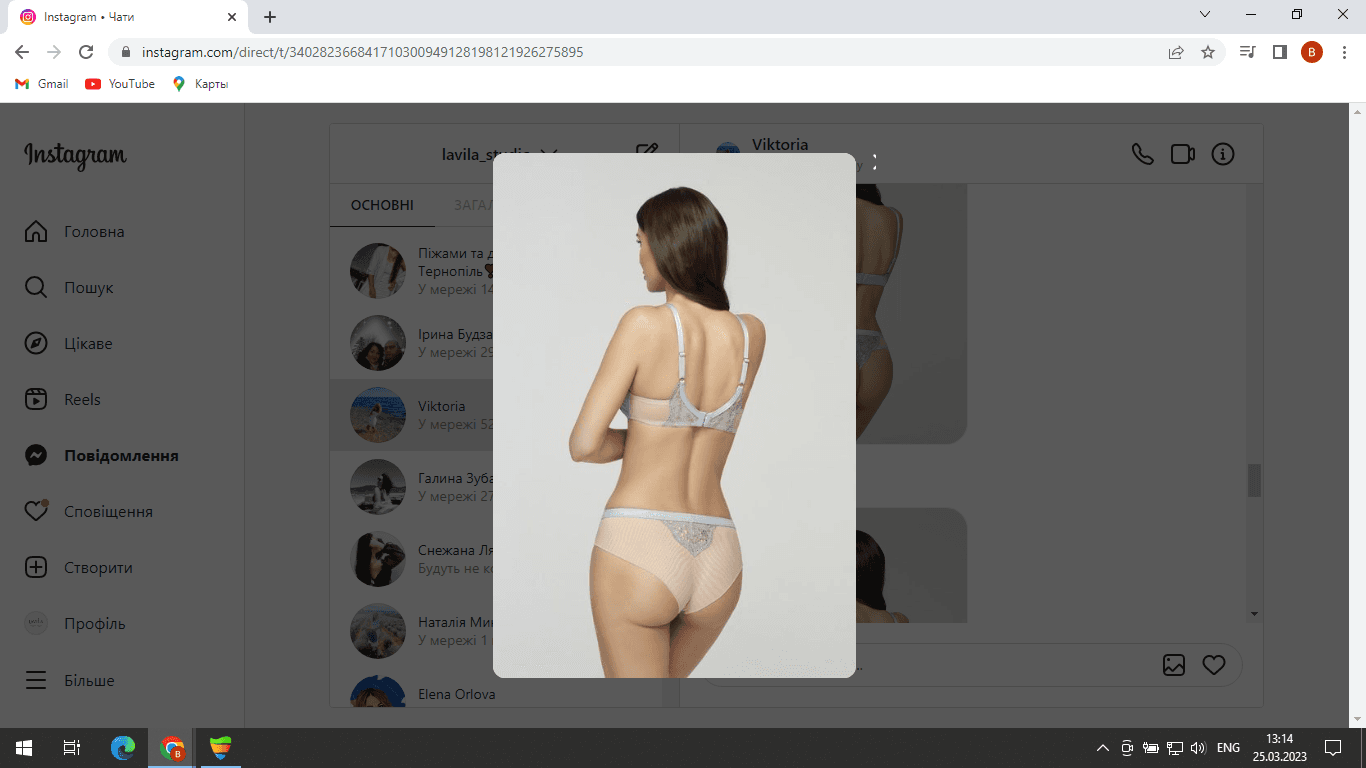Screen dimensions: 1366x768
Task: Switch the ENG input language
Action: (1228, 748)
